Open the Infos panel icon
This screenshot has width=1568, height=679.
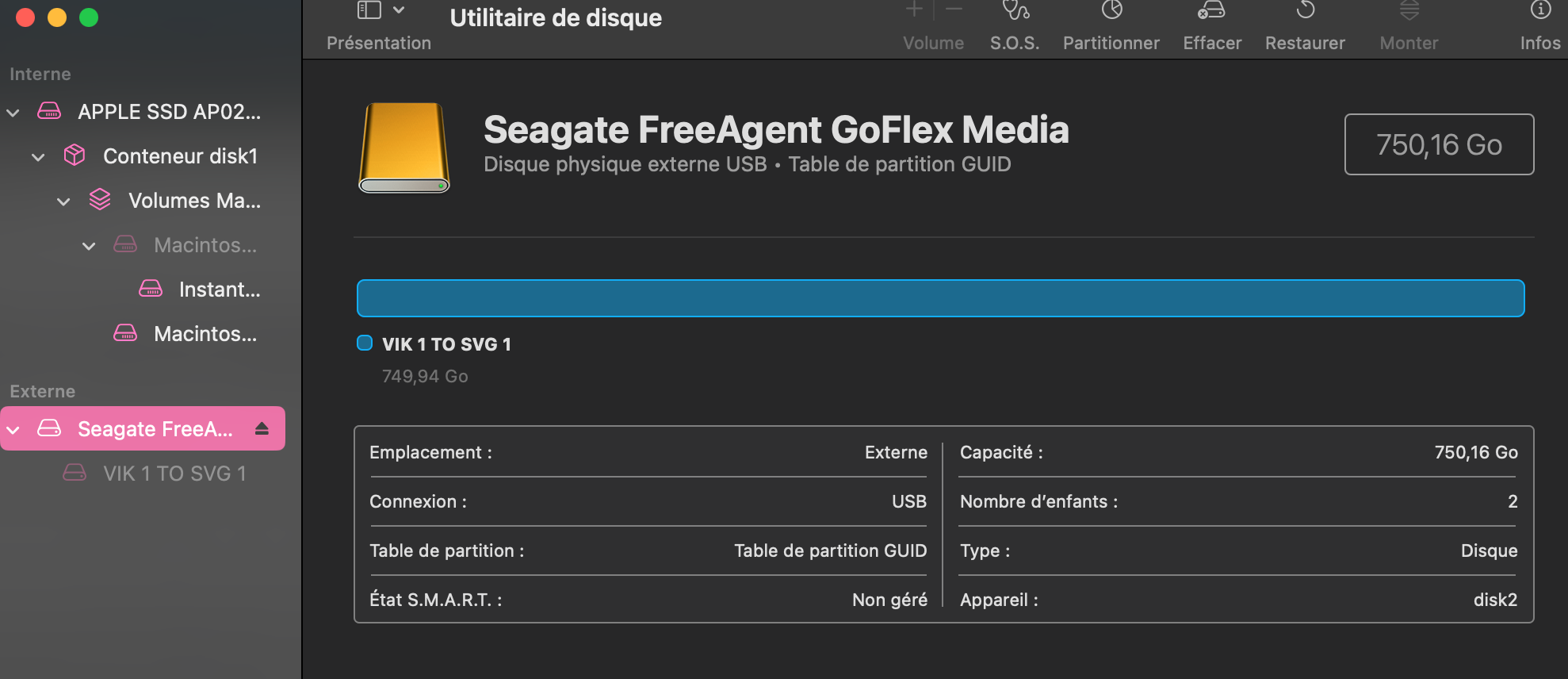click(1539, 10)
